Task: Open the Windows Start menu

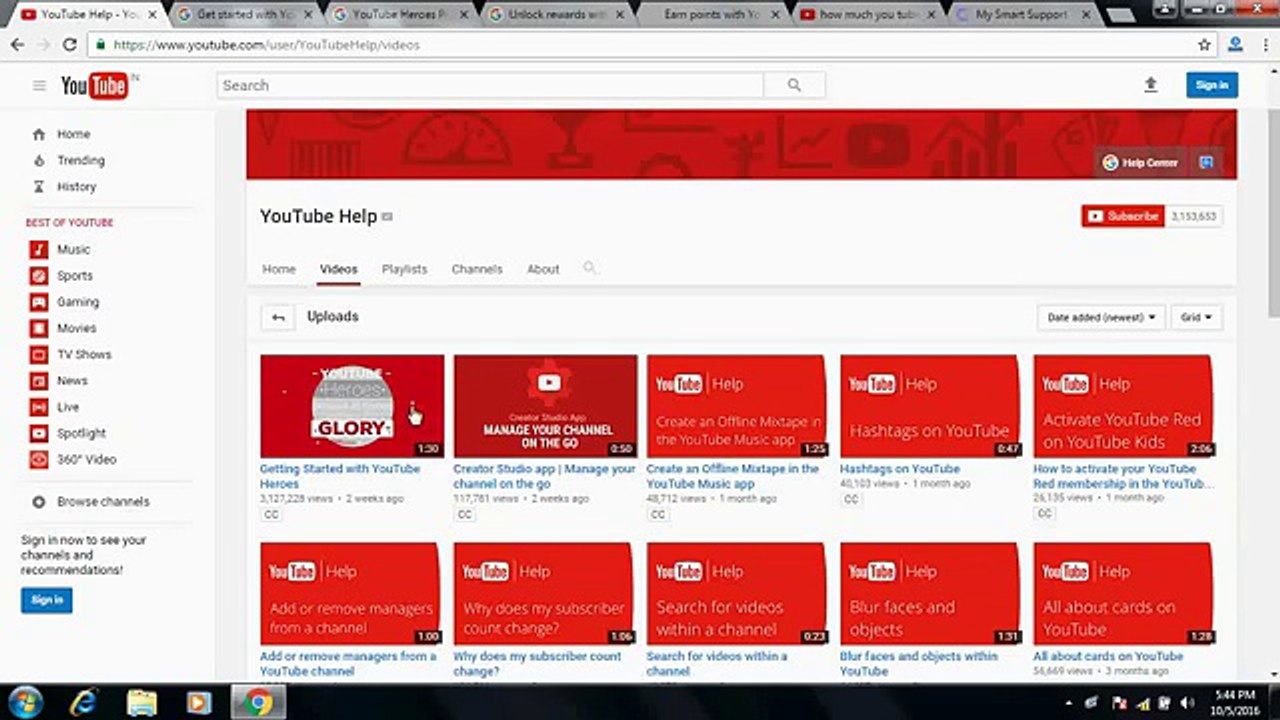Action: 24,702
